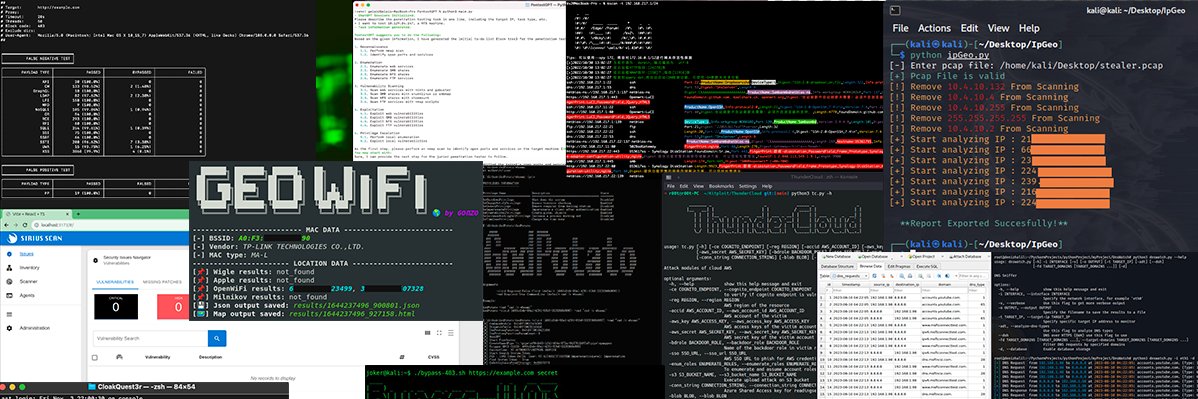Open a new browser tab with plus icon
The image size is (1198, 399).
pos(78,214)
